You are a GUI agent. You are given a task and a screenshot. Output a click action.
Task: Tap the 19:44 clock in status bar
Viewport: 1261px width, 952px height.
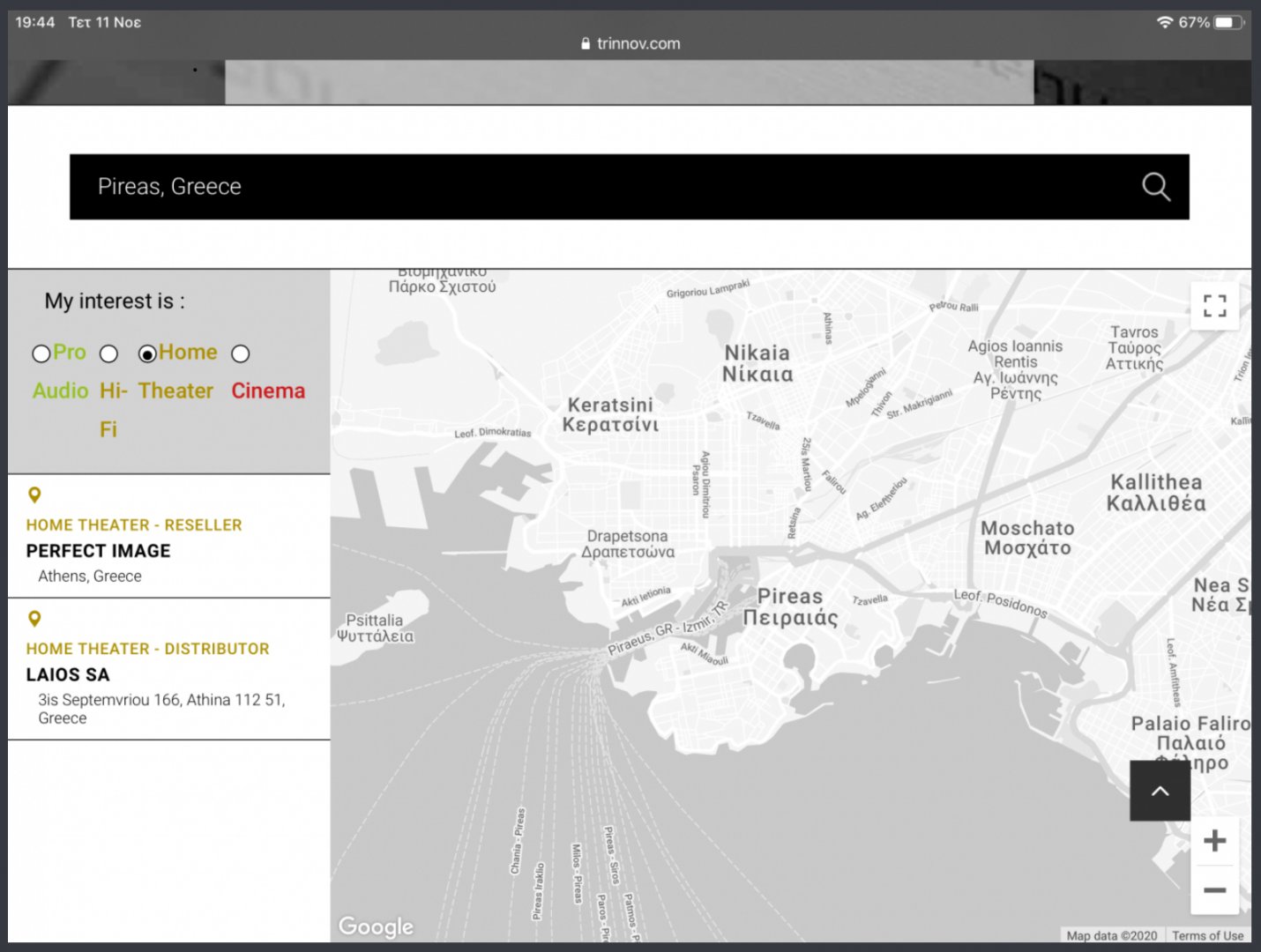pos(35,22)
